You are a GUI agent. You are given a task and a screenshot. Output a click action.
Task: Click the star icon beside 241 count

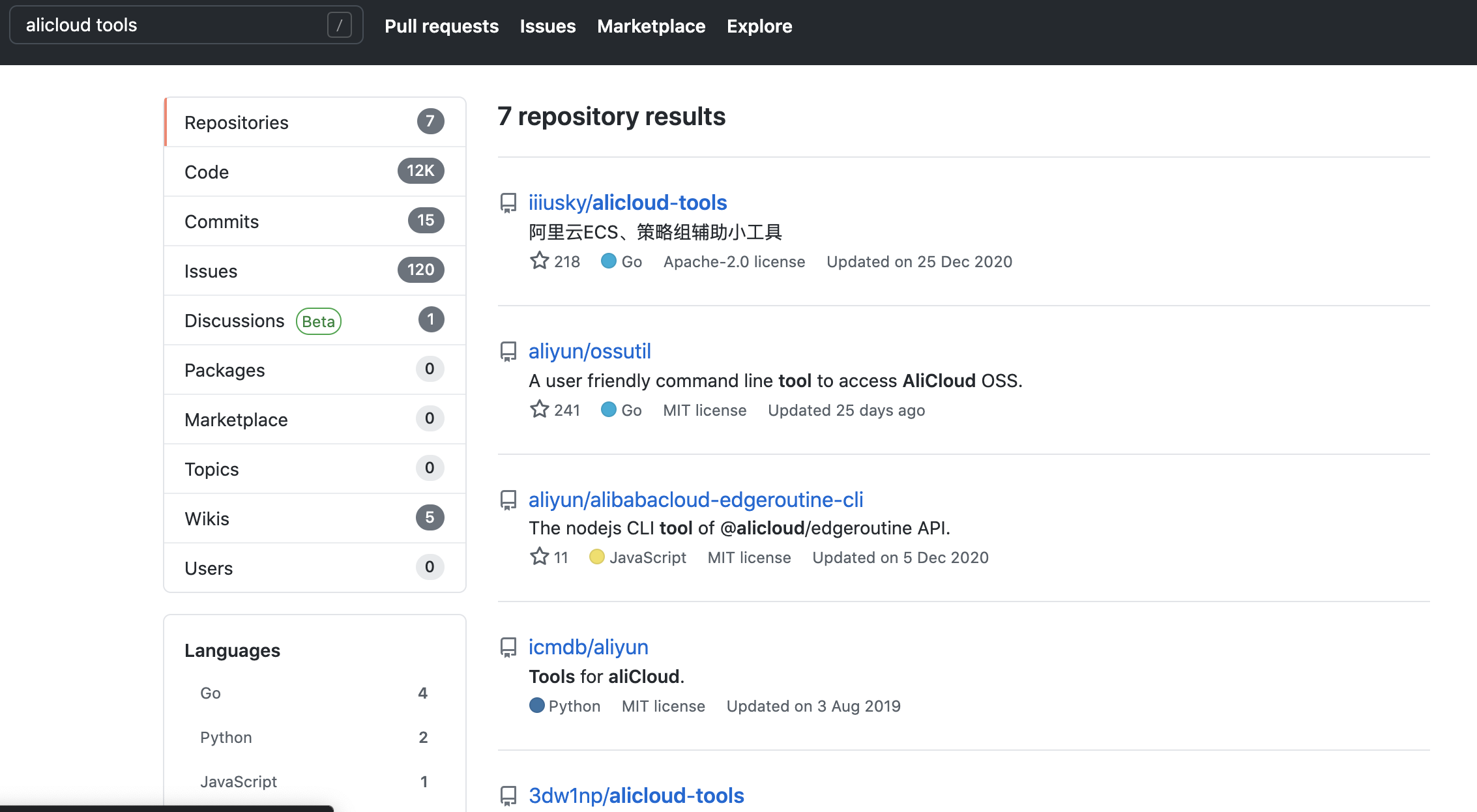coord(539,409)
